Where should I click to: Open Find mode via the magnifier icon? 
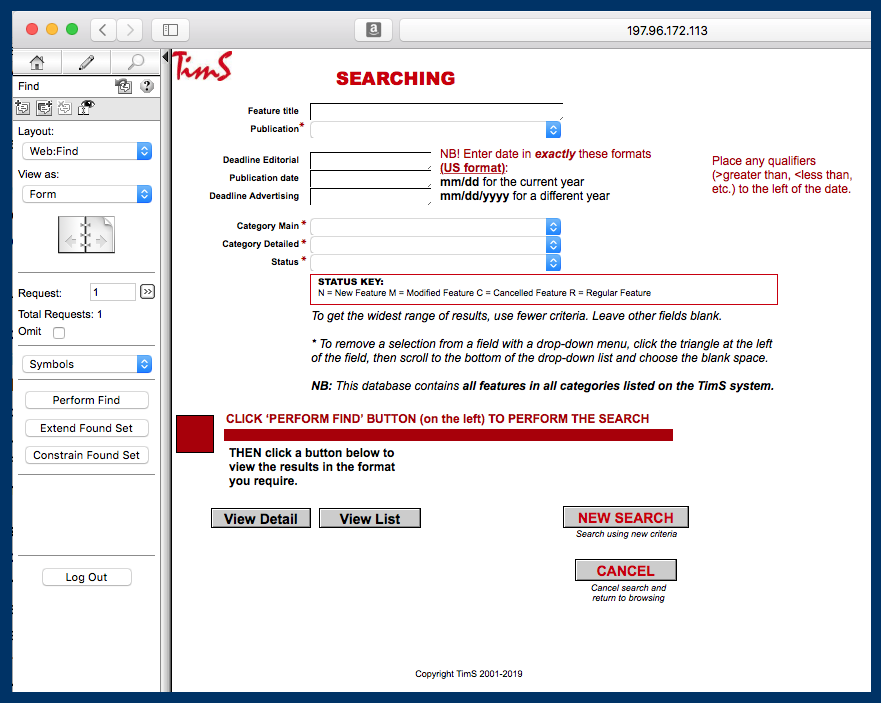135,61
